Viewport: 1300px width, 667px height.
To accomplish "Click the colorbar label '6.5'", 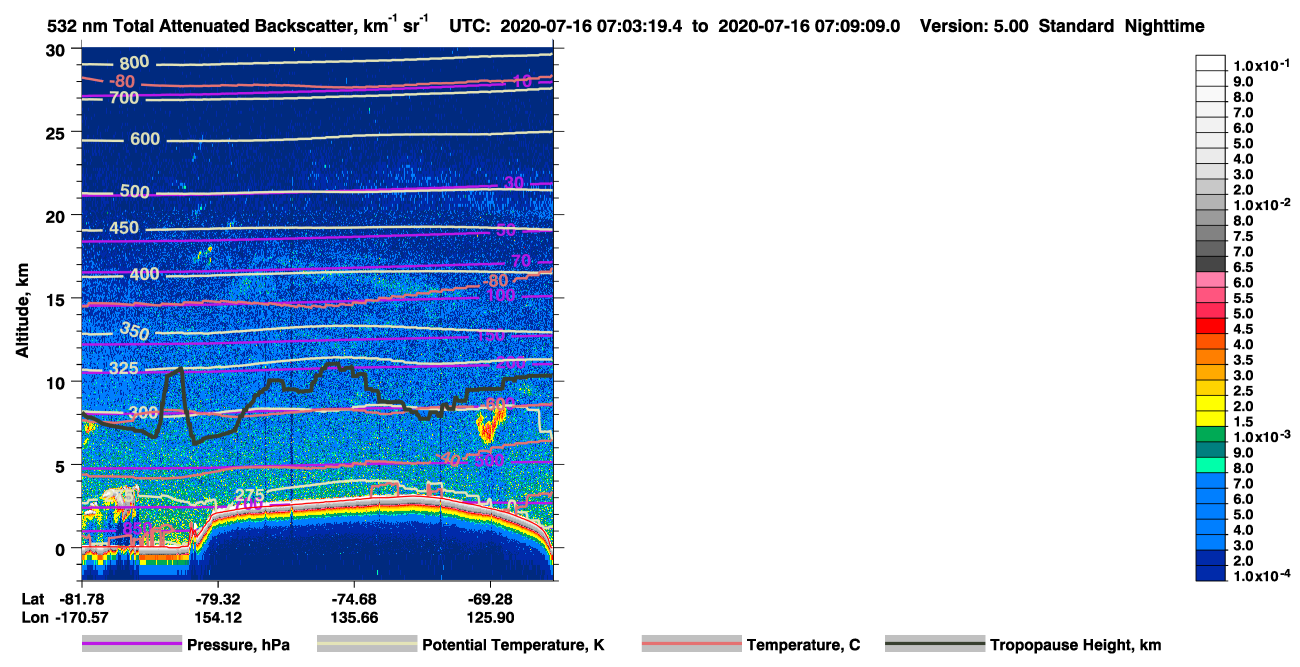I will pyautogui.click(x=1243, y=267).
